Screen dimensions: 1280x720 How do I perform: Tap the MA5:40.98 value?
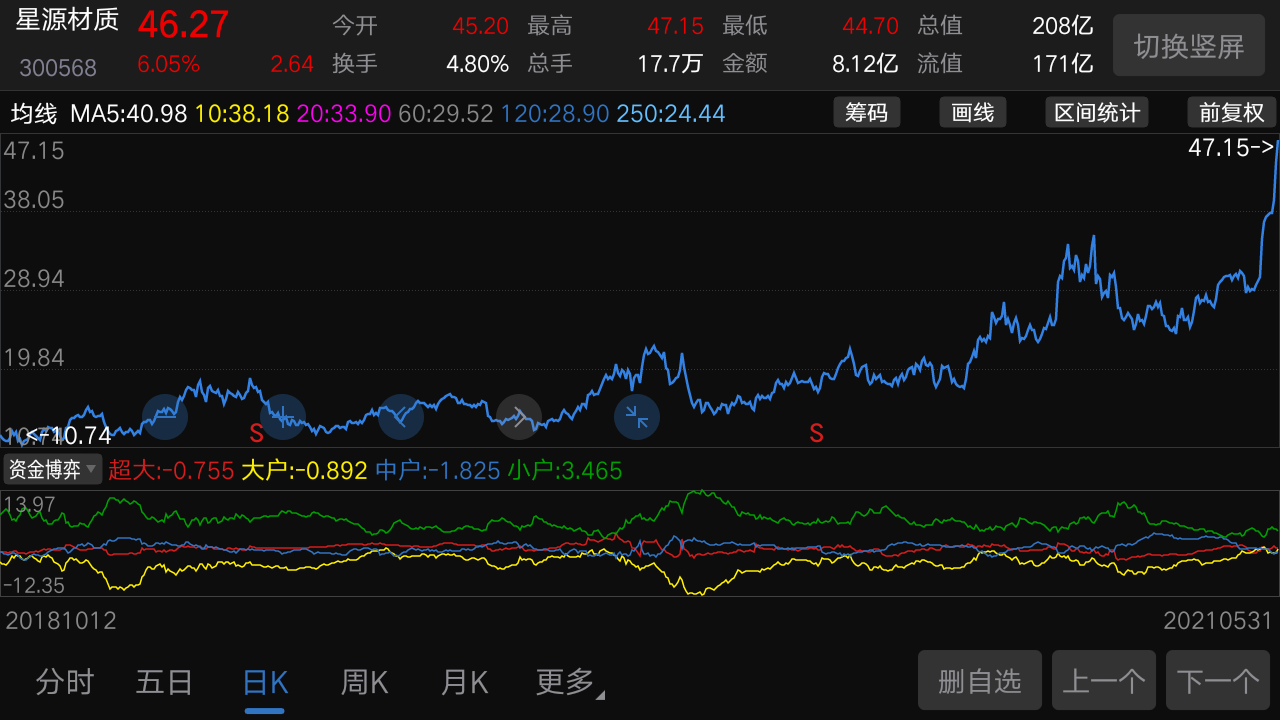click(129, 113)
